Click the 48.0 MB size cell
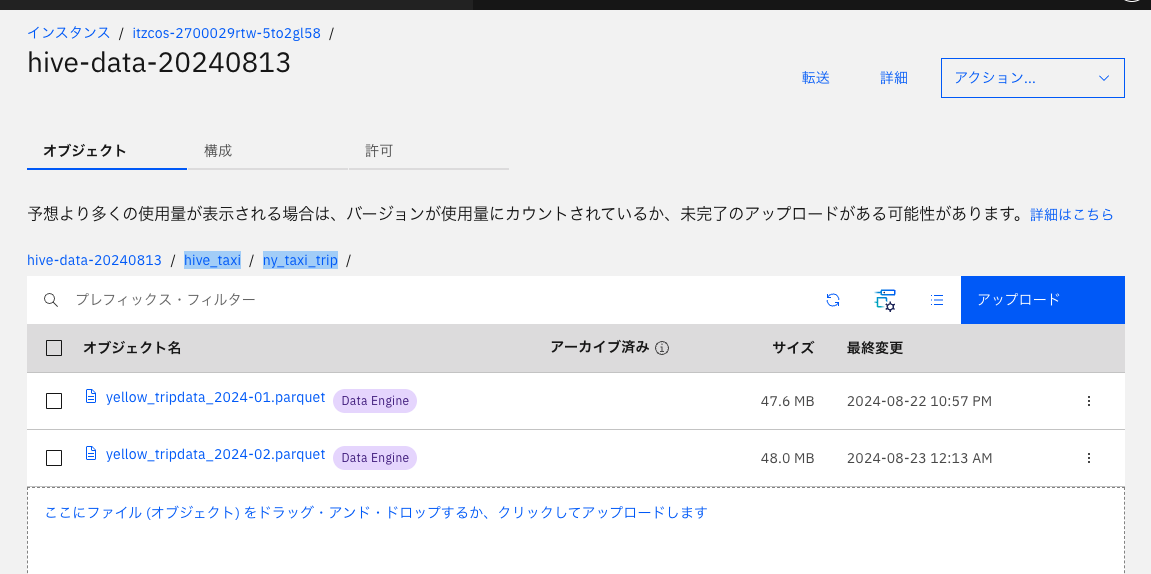 788,458
